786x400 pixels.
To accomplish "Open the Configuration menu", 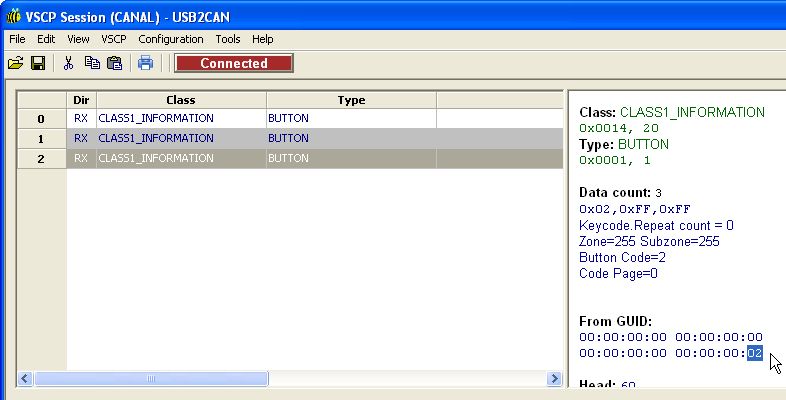I will pos(170,39).
